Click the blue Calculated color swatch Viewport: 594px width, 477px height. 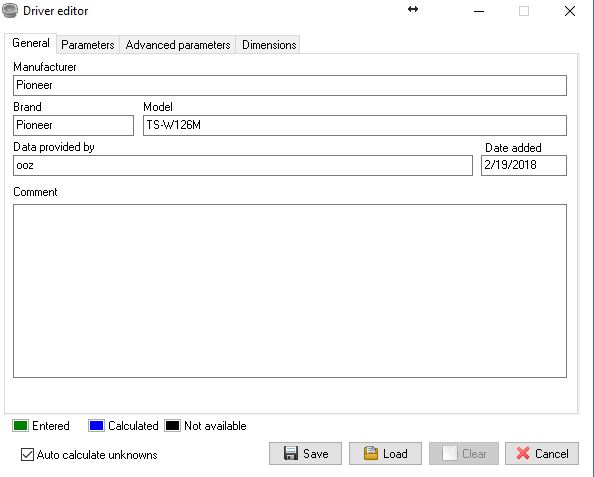(x=96, y=426)
